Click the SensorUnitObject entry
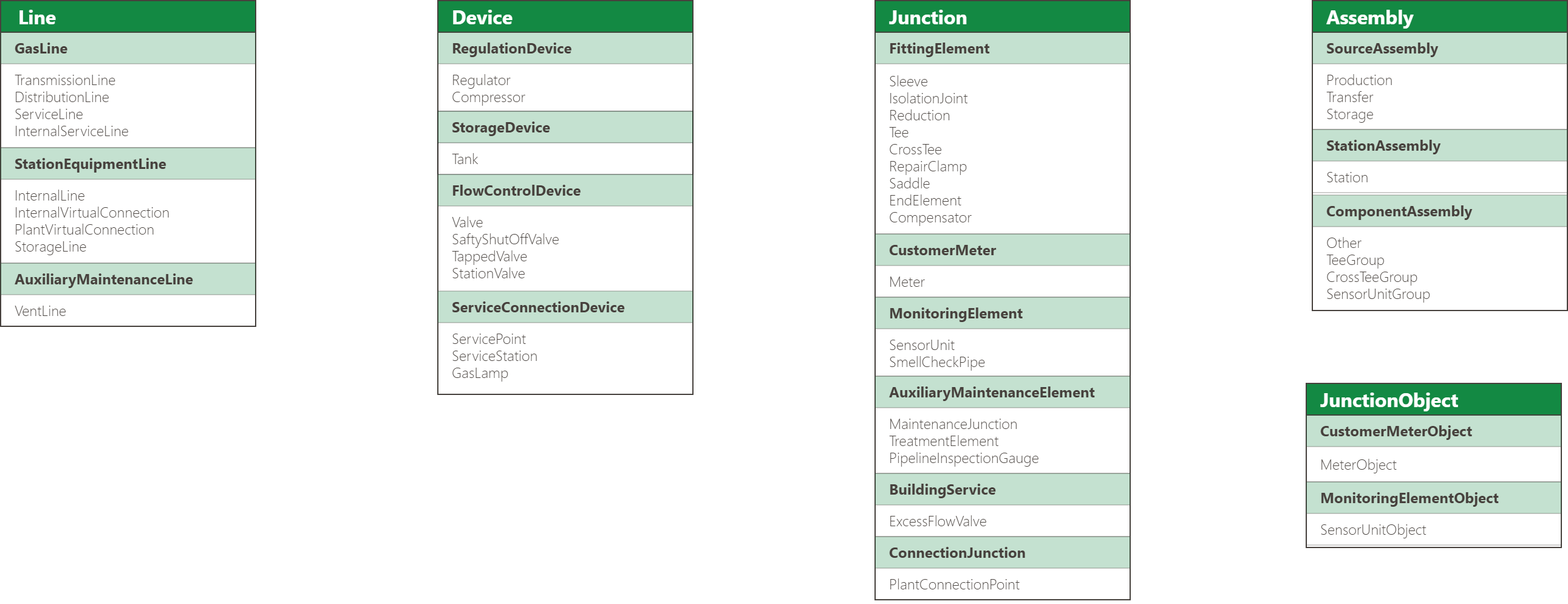Viewport: 1568px width, 604px height. point(1372,530)
